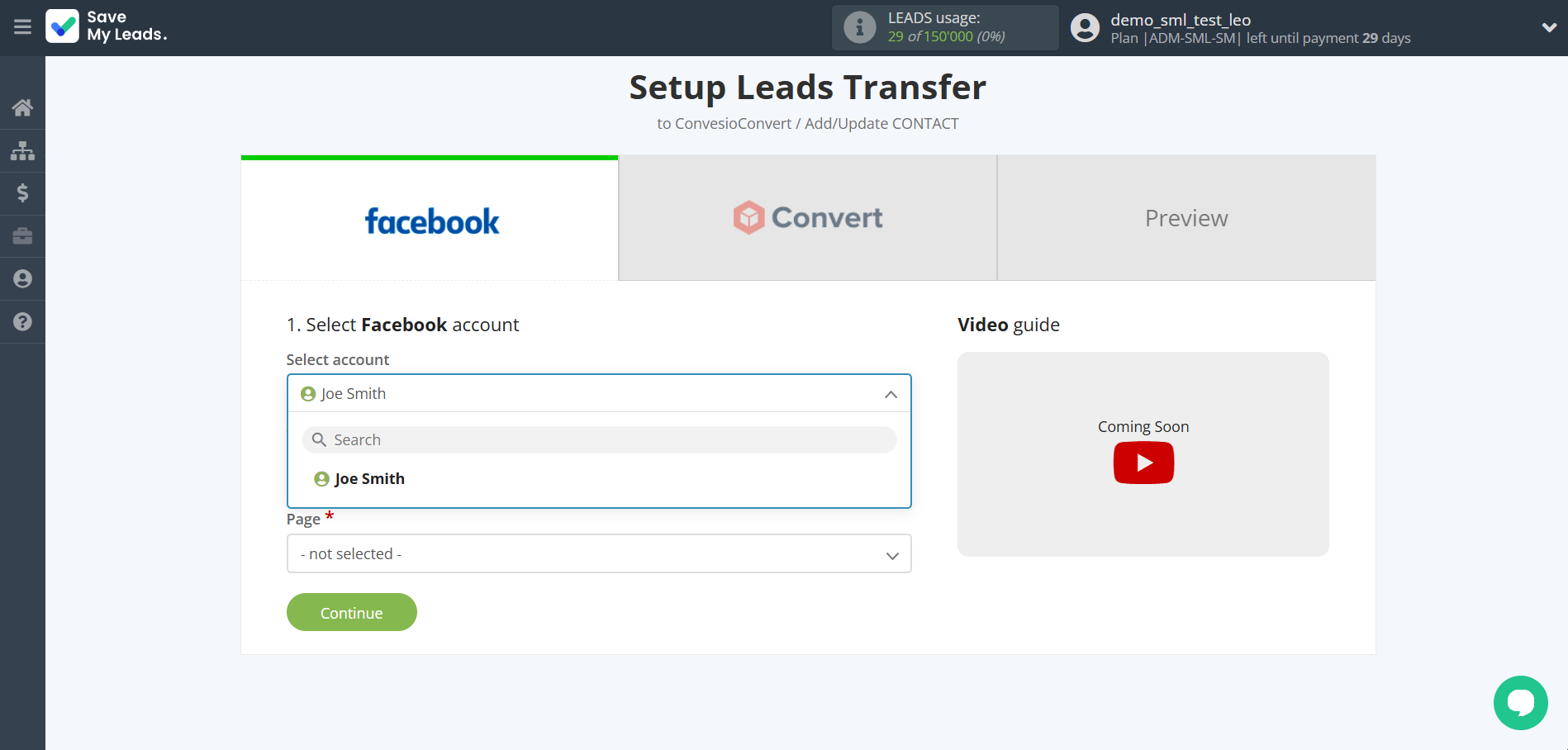Click the account avatar icon in header

(x=1085, y=28)
